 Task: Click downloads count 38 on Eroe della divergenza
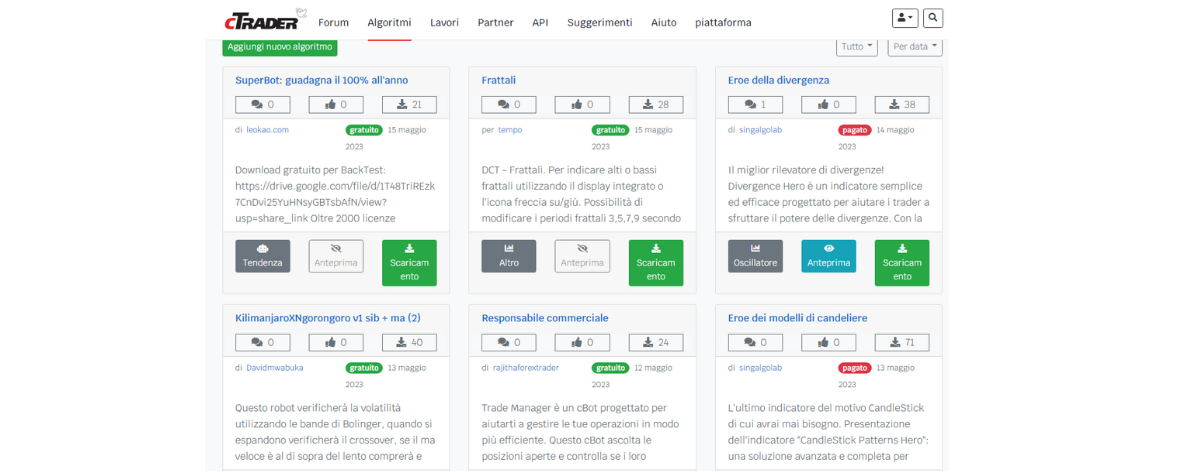902,105
